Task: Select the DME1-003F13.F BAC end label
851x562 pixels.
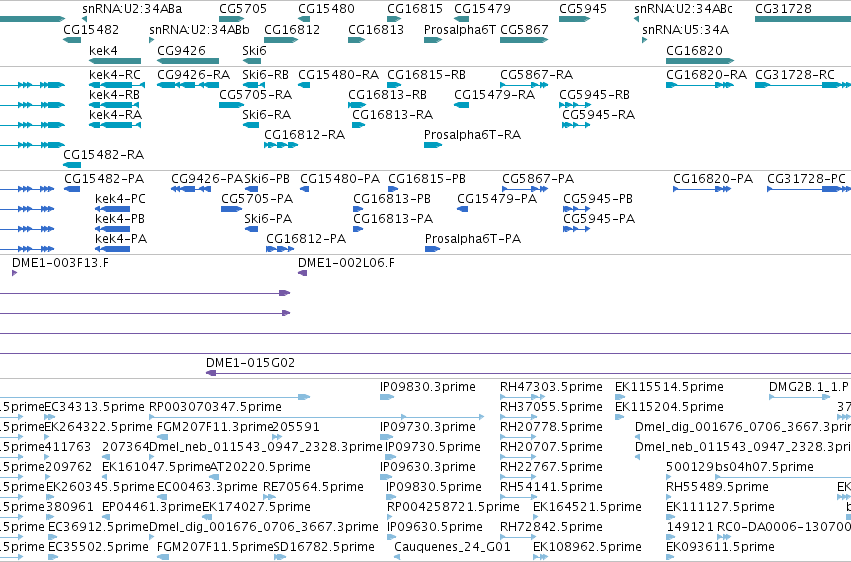Action: point(60,263)
